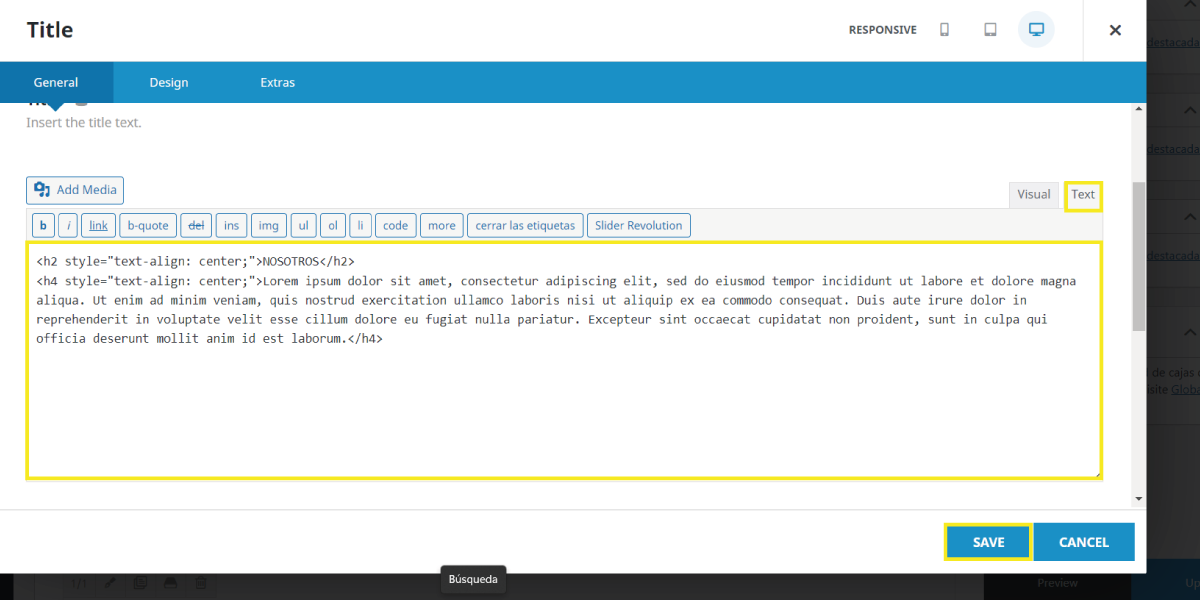Insert a link using the link quicktag
Viewport: 1200px width, 600px height.
pos(98,225)
